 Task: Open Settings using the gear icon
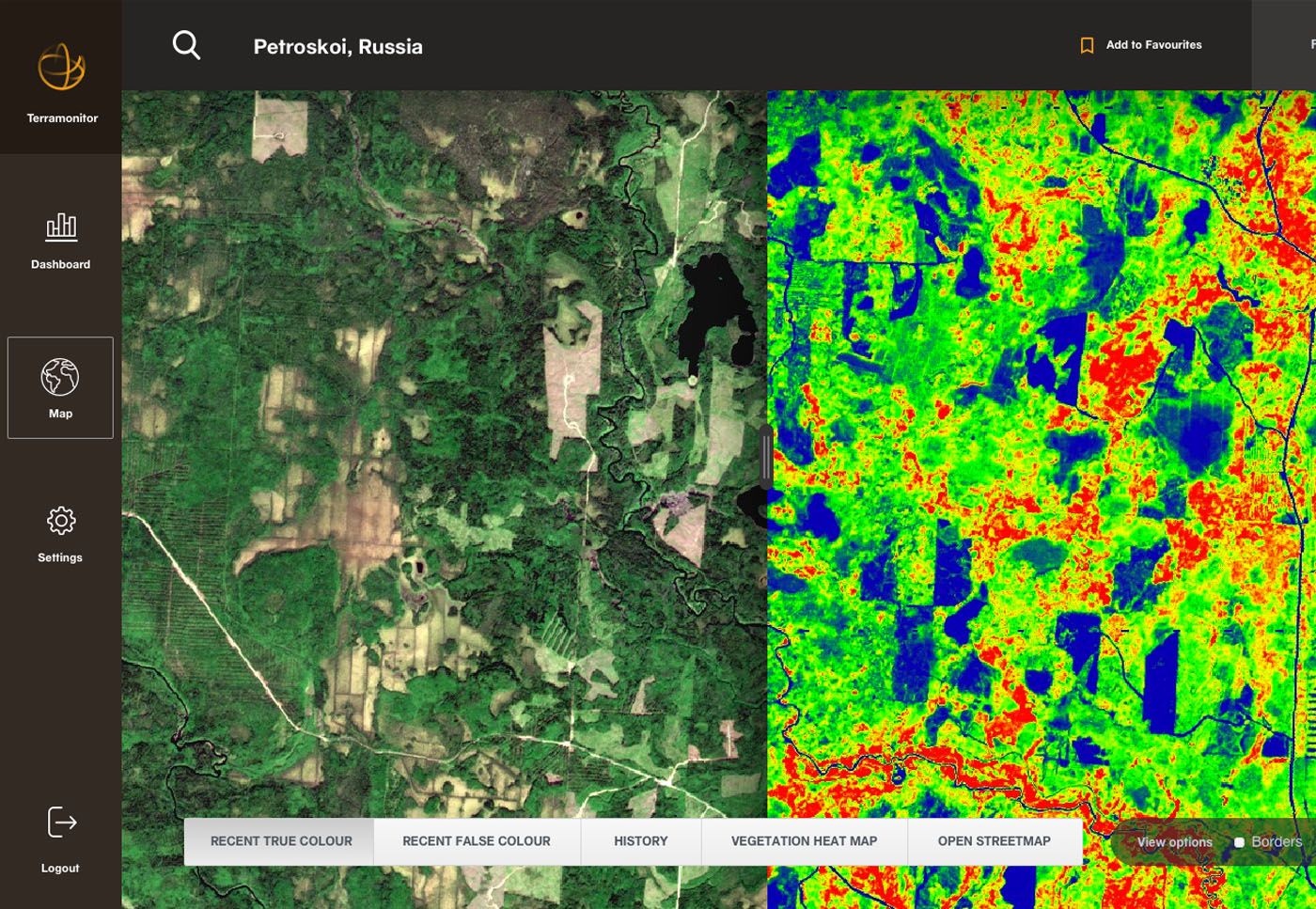point(60,520)
